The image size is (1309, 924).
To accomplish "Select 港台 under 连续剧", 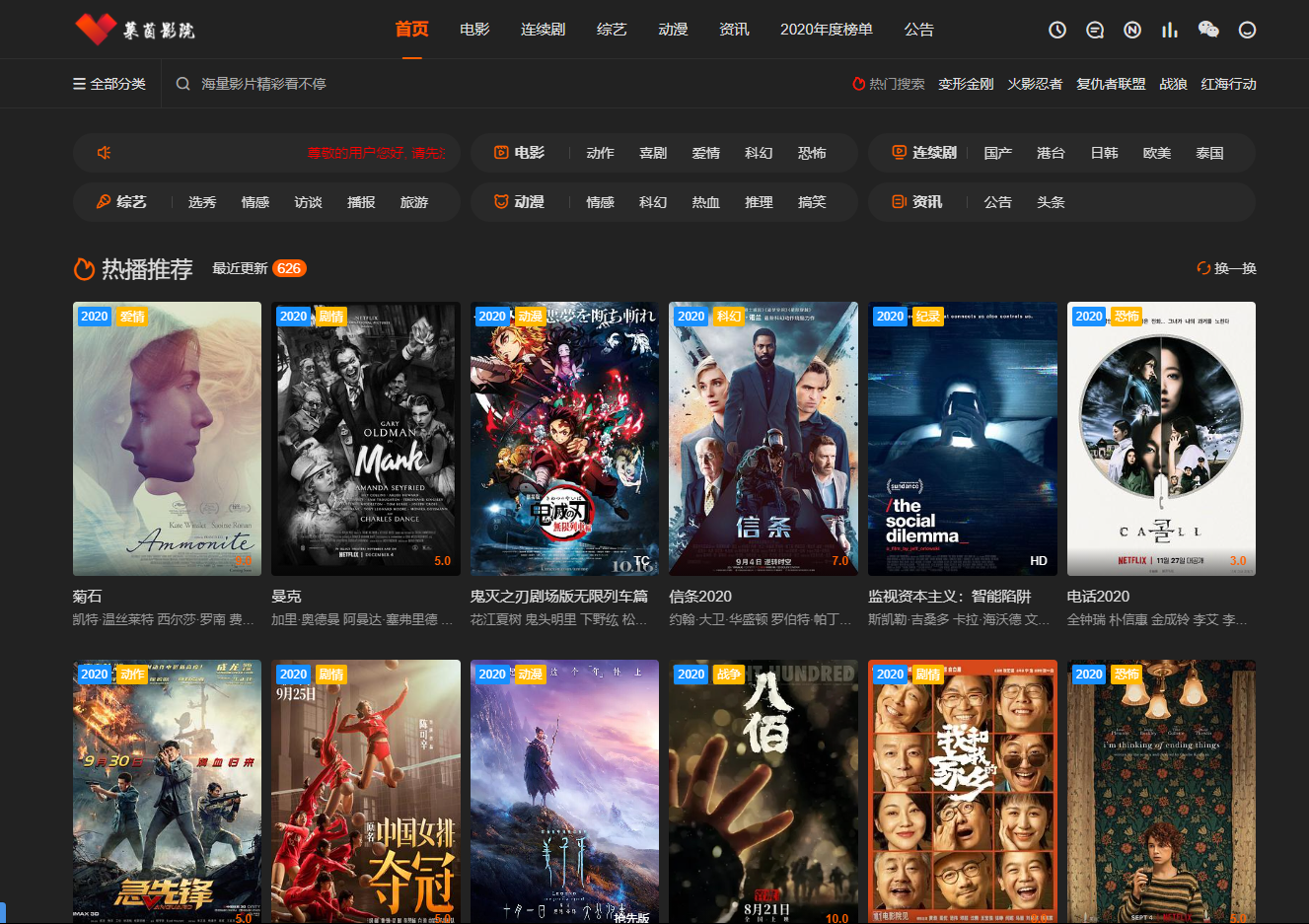I will (x=1051, y=153).
